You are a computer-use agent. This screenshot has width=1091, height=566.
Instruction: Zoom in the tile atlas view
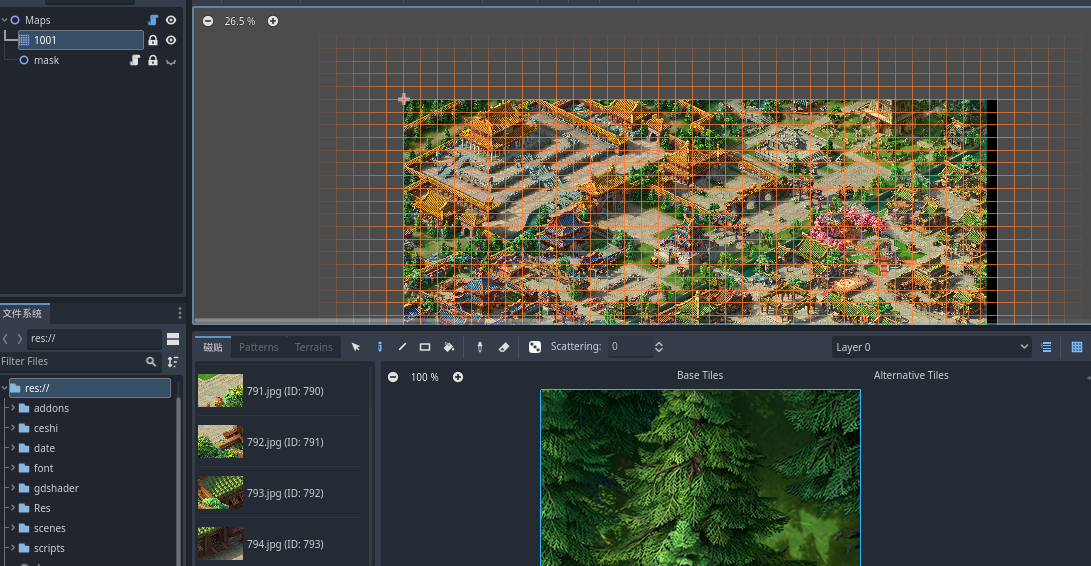[458, 377]
